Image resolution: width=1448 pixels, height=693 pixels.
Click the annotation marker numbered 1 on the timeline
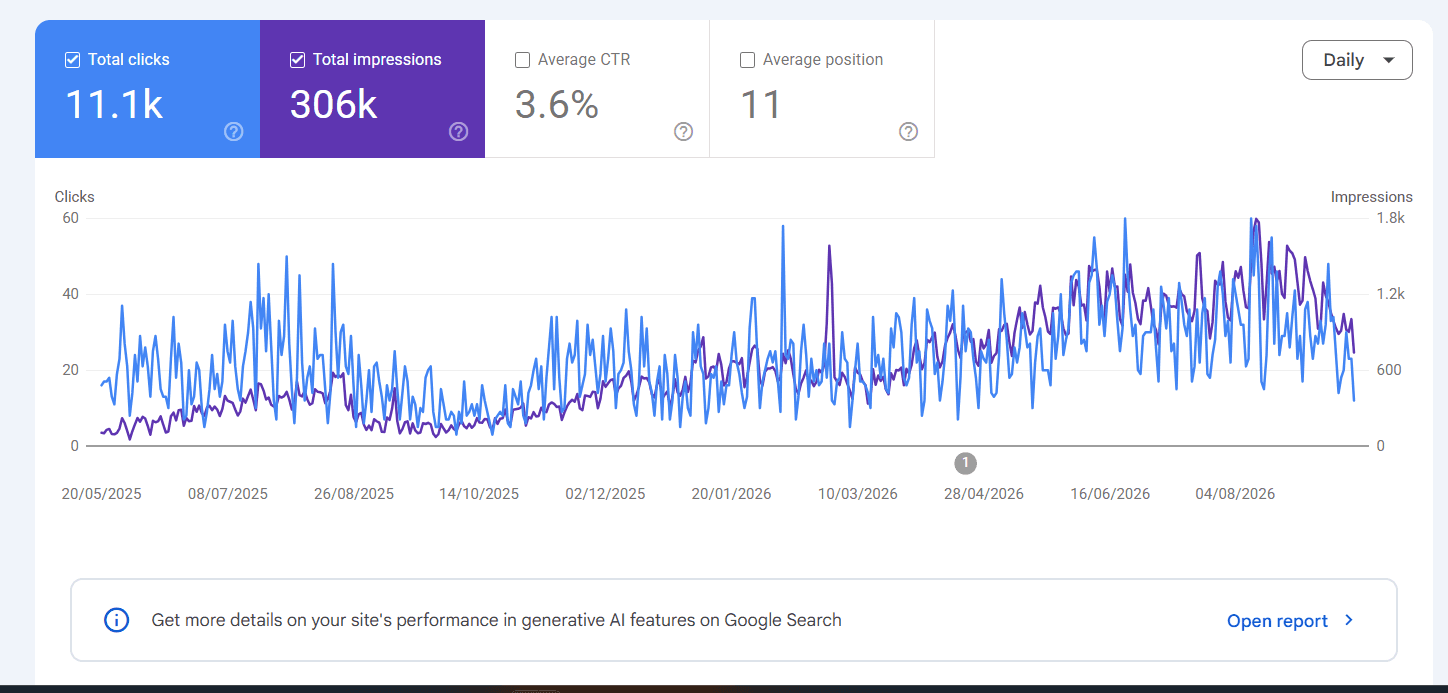[965, 463]
